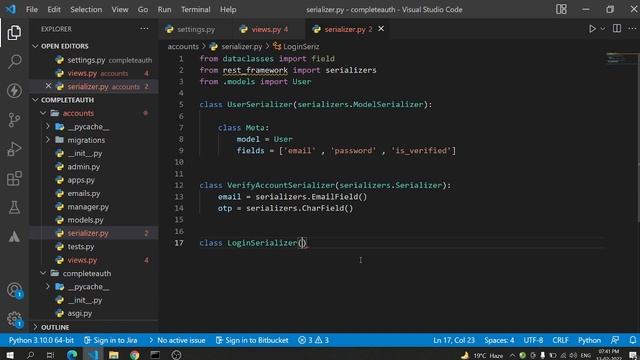
Task: Open Explorer Views and More Actions ellipsis
Action: point(144,29)
